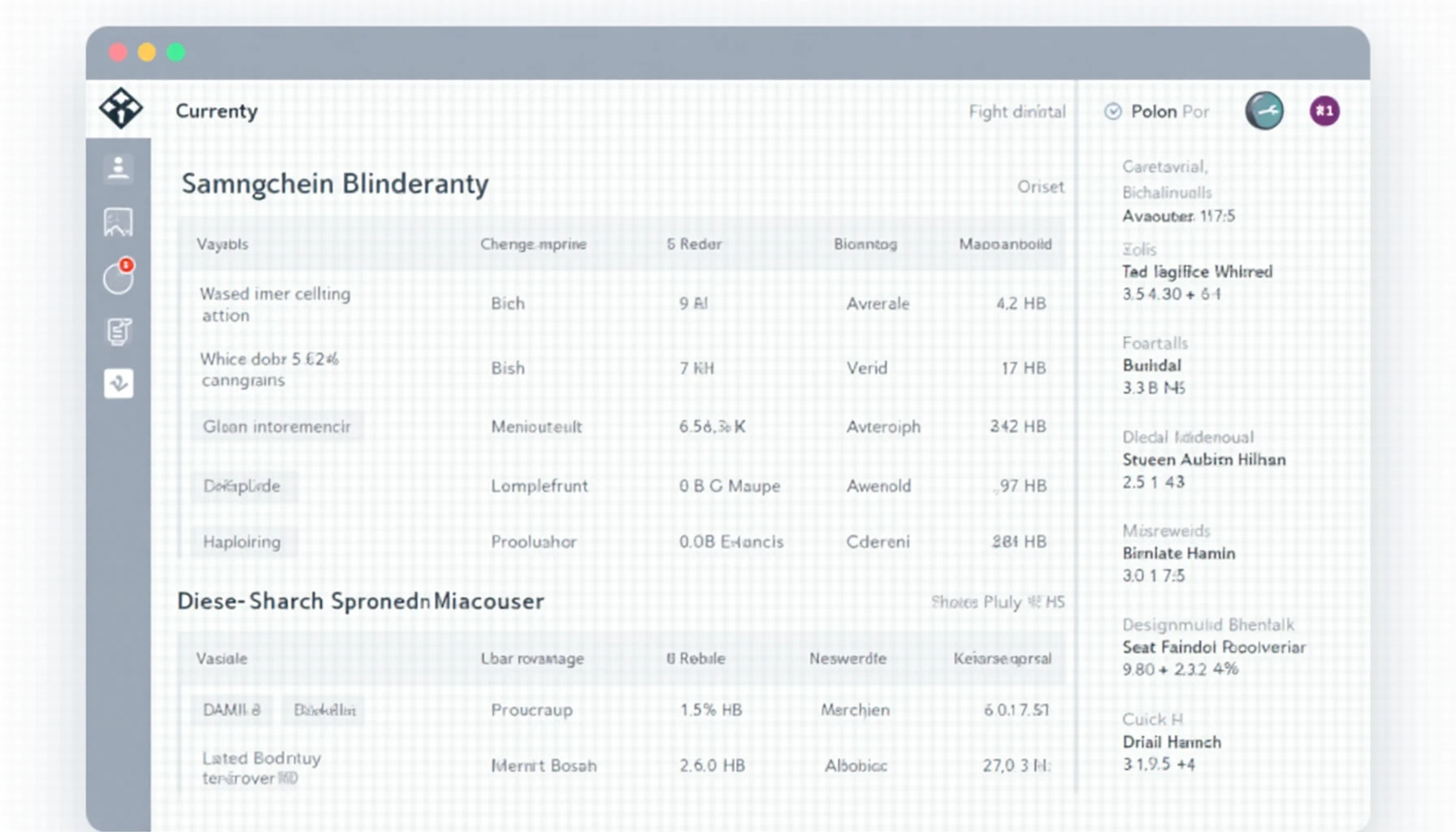Sort by Bionntog column header
This screenshot has height=832, width=1456.
coord(865,244)
